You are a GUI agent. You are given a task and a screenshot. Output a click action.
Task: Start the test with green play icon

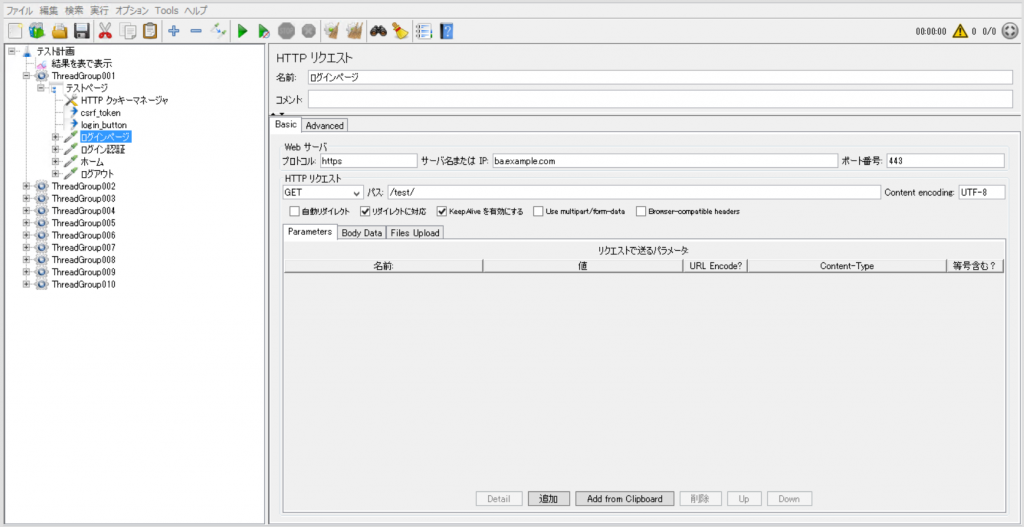tap(242, 31)
